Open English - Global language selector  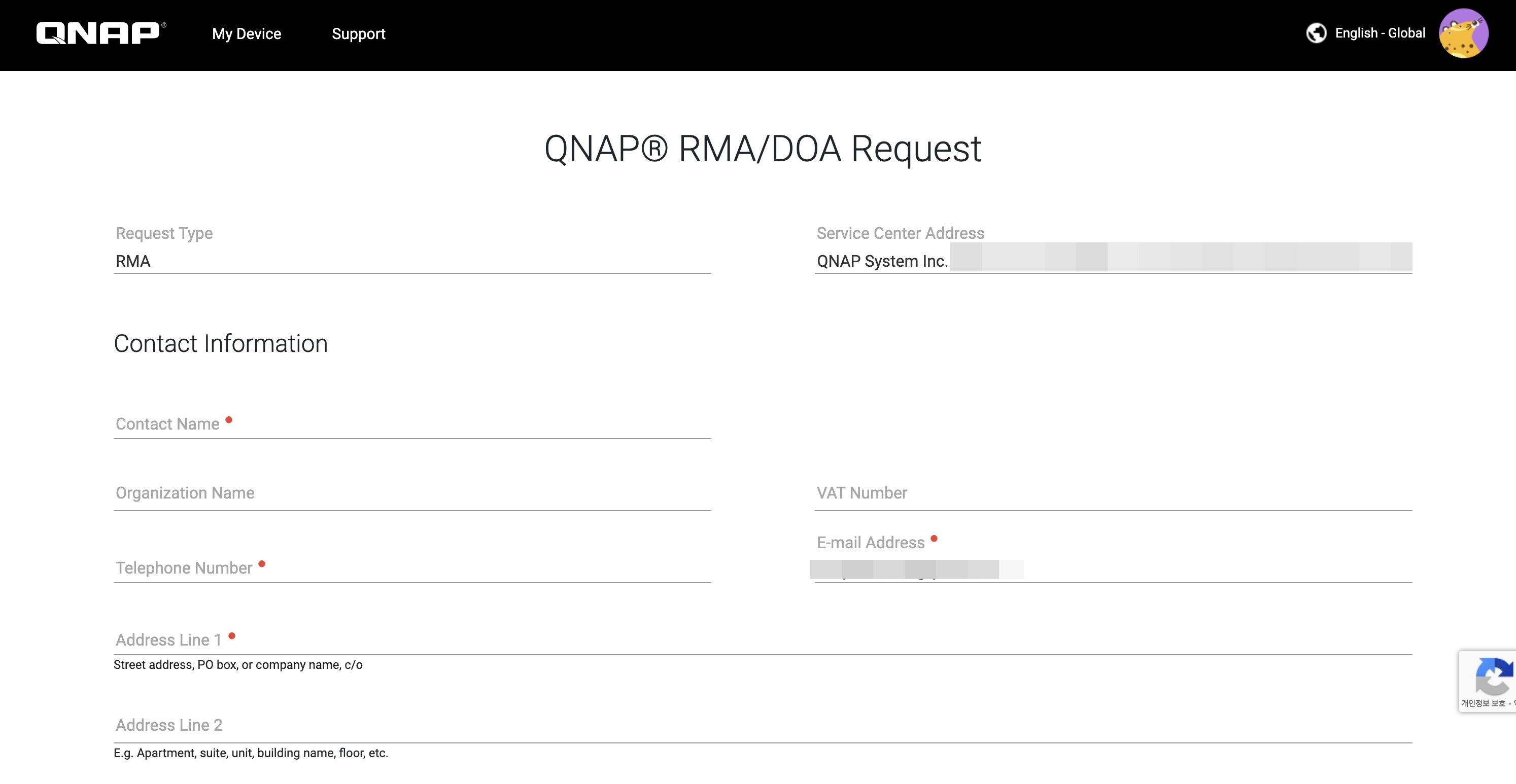pos(1380,33)
